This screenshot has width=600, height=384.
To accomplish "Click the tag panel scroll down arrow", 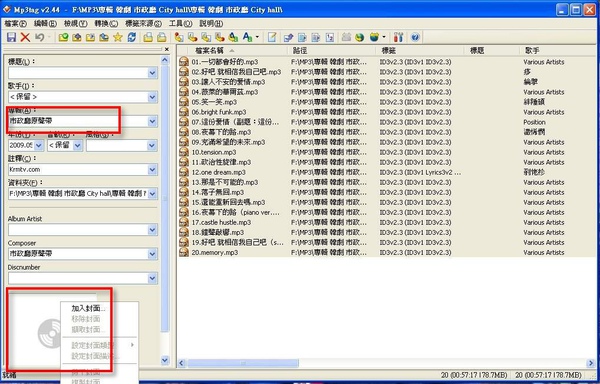I will pyautogui.click(x=165, y=360).
